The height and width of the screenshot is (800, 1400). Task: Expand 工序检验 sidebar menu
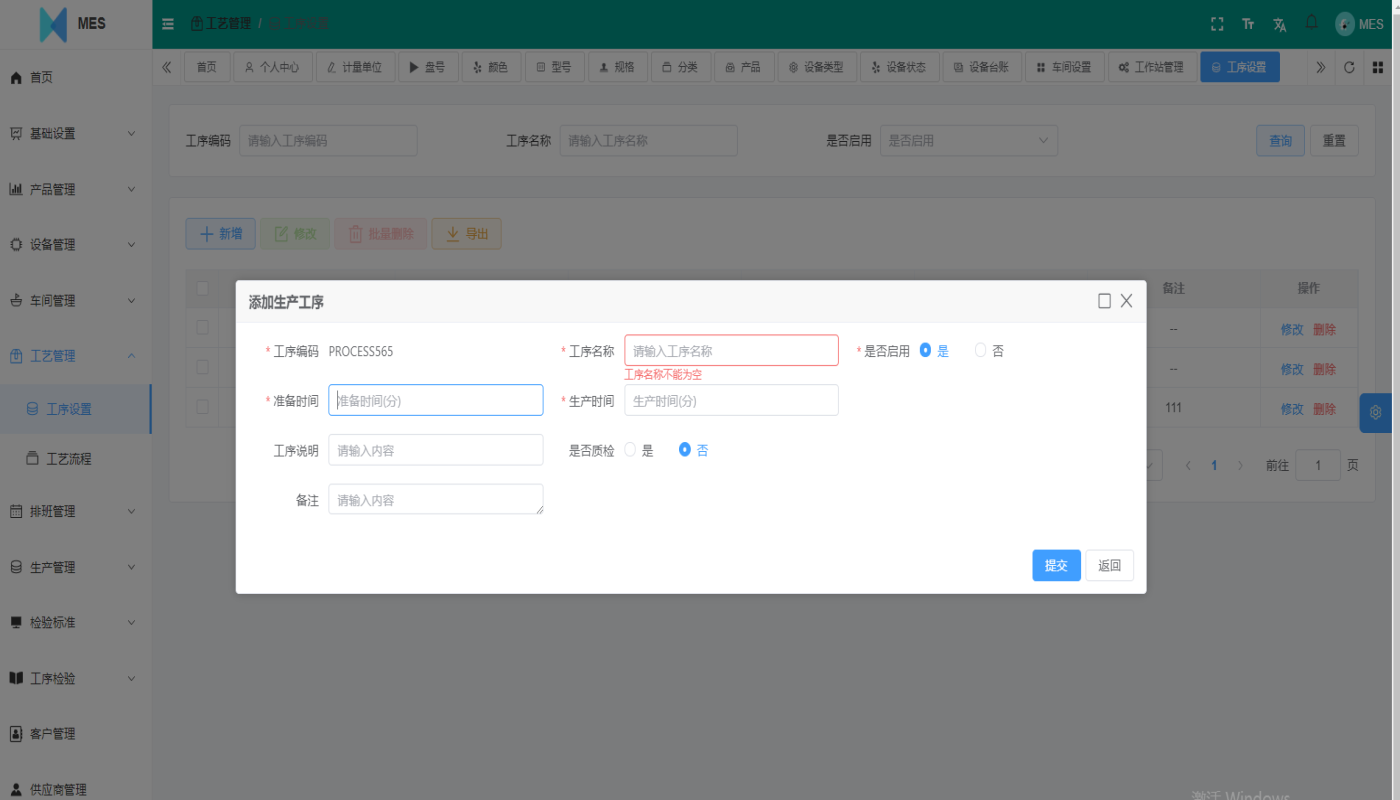[76, 678]
